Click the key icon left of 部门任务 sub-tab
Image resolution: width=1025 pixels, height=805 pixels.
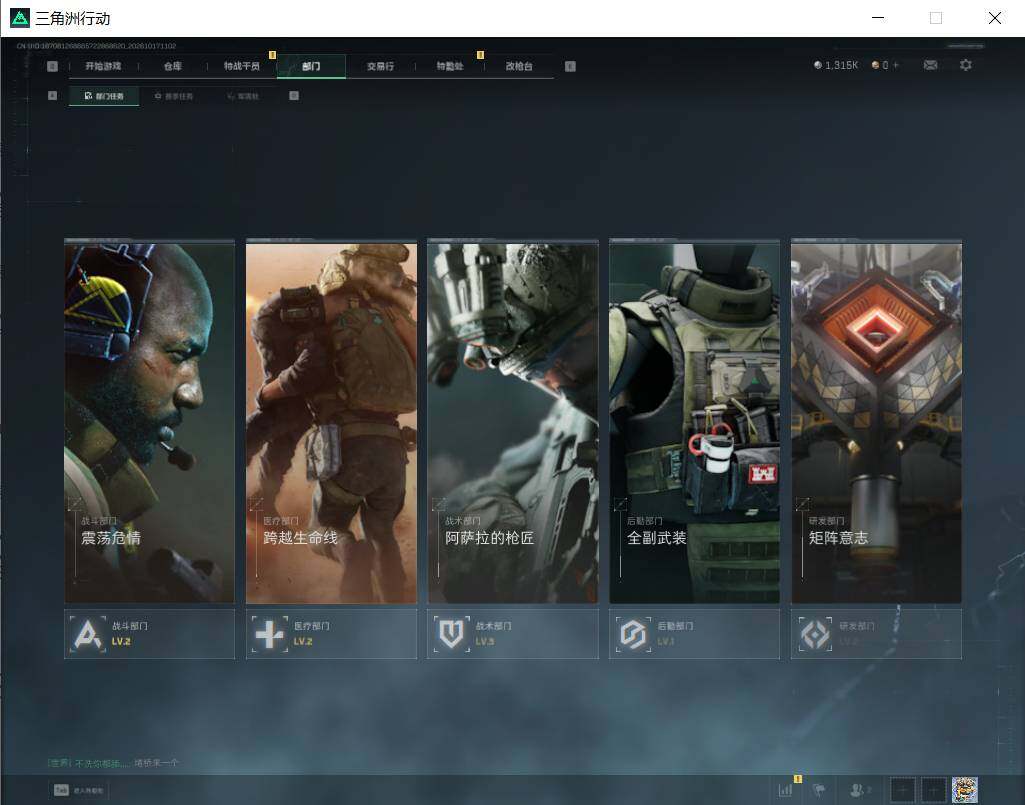pyautogui.click(x=53, y=95)
